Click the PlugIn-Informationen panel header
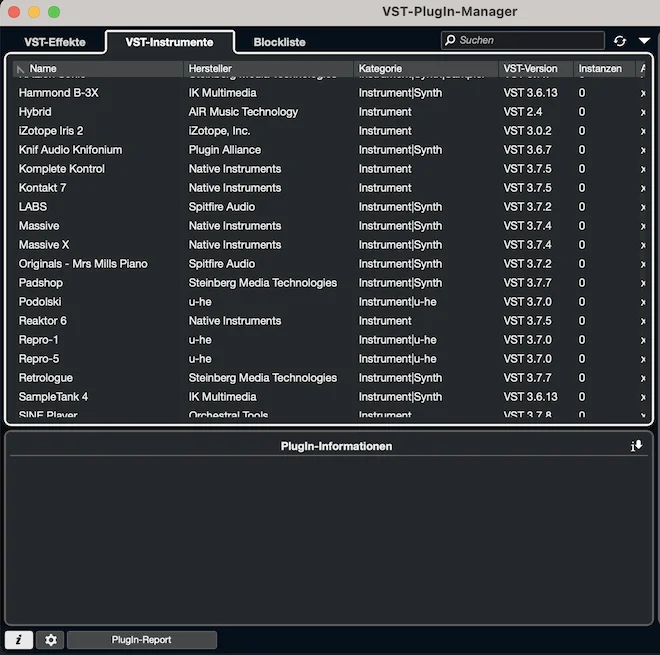 pyautogui.click(x=336, y=446)
